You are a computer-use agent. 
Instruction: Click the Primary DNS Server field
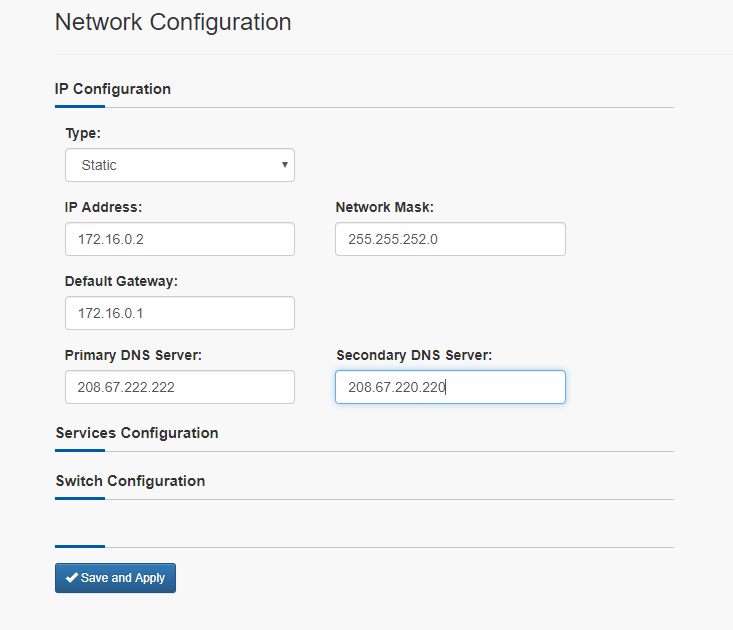pos(180,387)
